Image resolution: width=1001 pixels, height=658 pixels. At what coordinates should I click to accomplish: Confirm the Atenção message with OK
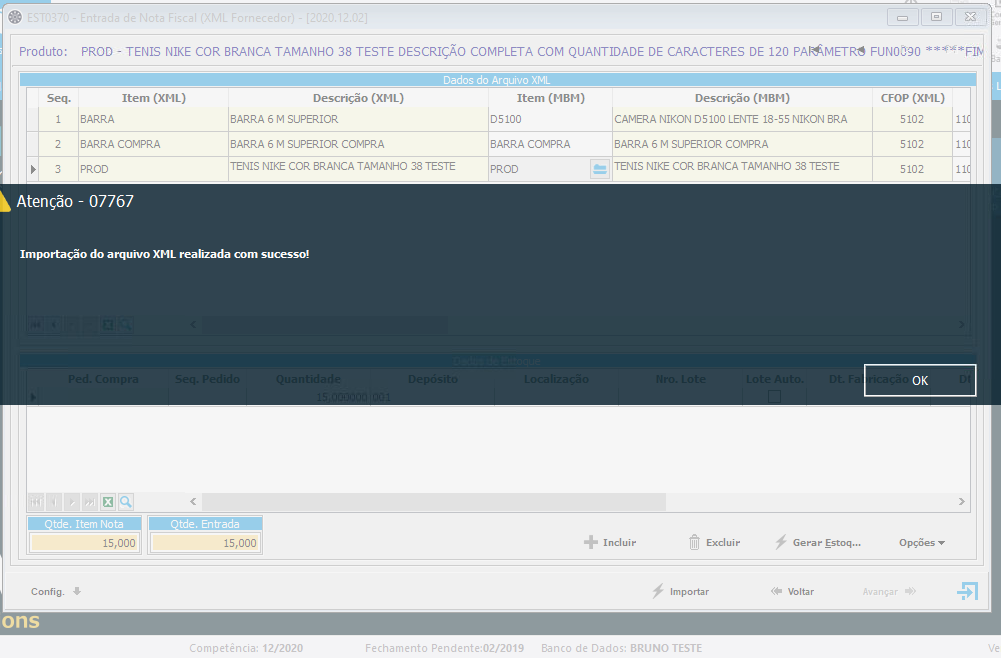click(919, 380)
